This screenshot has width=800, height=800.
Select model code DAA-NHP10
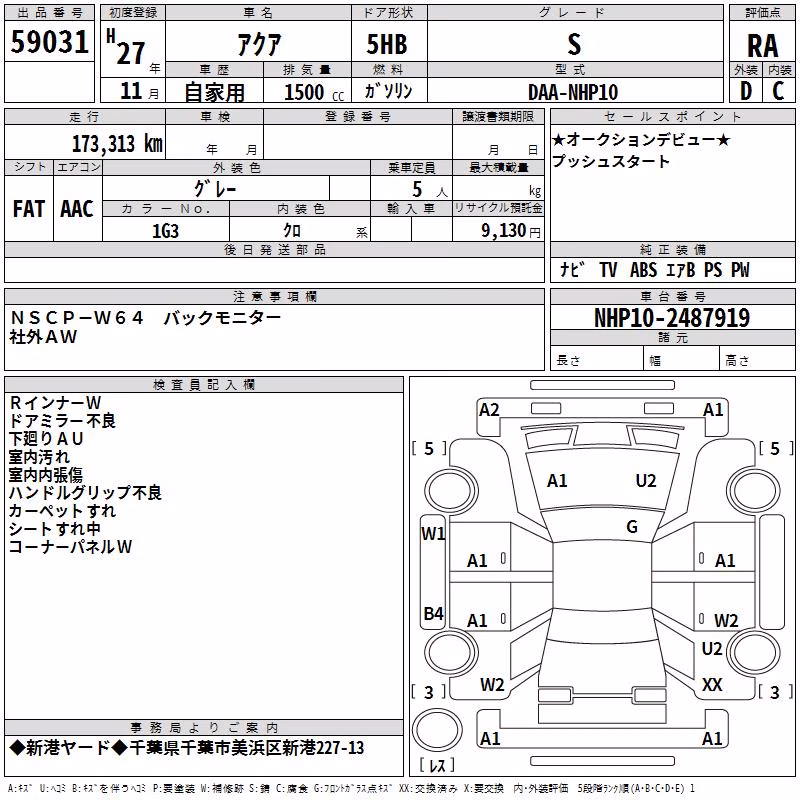click(573, 92)
